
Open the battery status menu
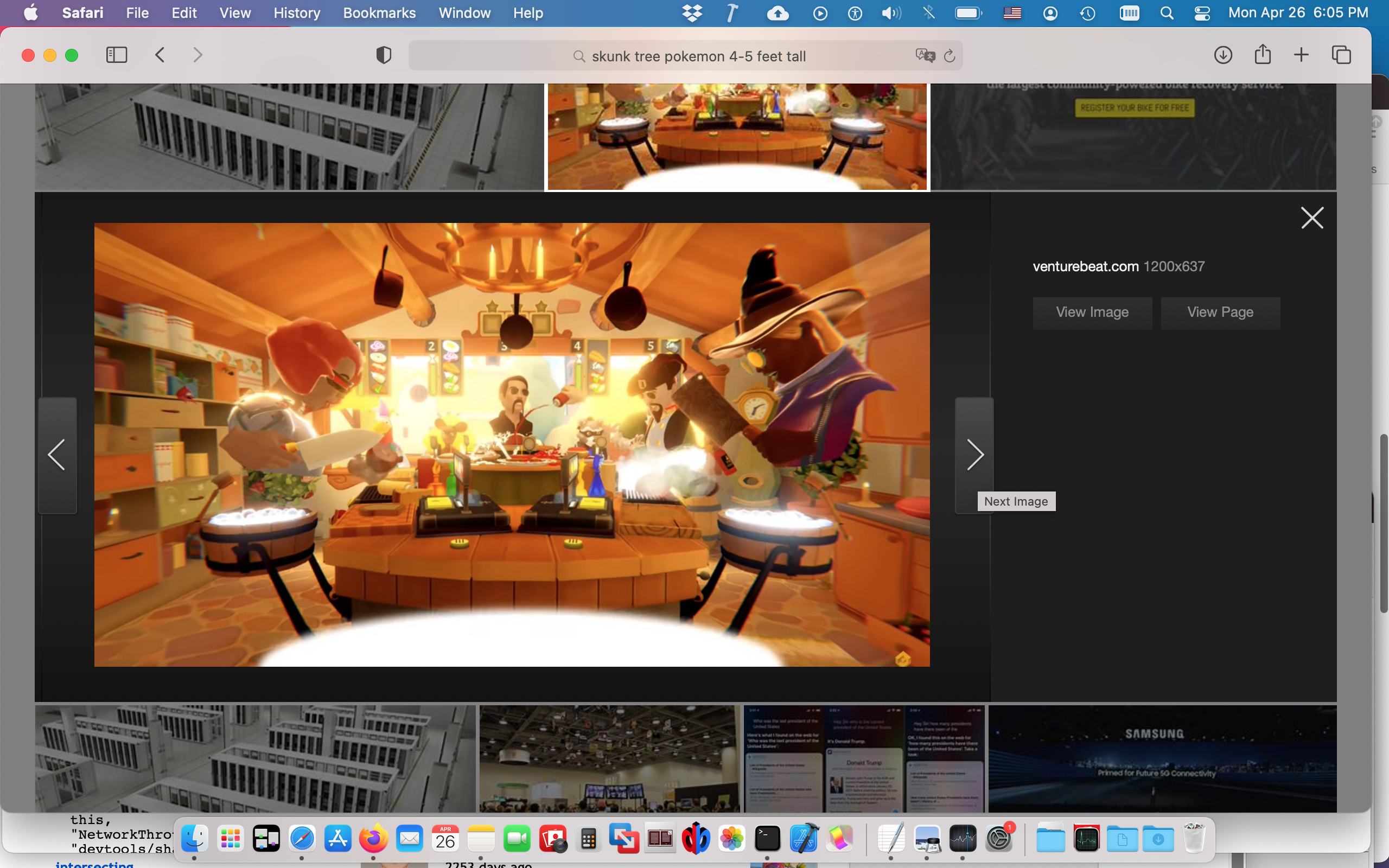969,12
